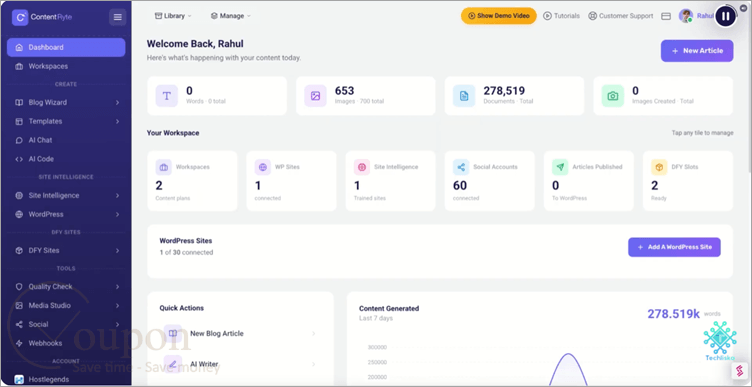Expand the Site Intelligence sidebar chevron
Screen dimensions: 752x387
[118, 196]
